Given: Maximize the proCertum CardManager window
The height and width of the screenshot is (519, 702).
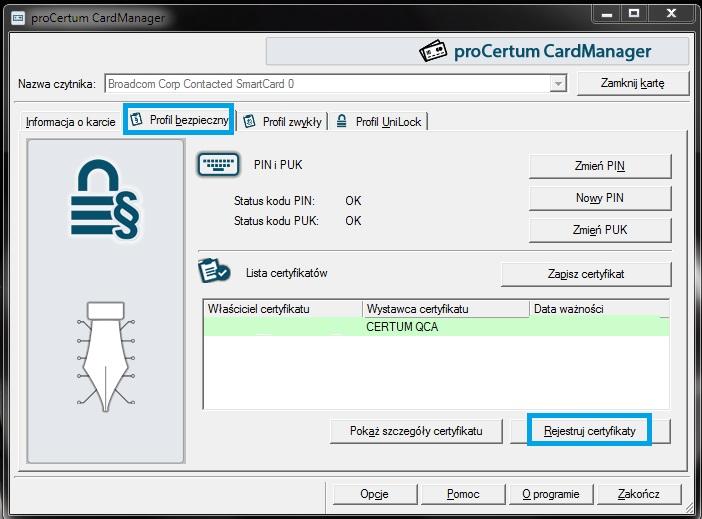Looking at the screenshot, I should [634, 14].
